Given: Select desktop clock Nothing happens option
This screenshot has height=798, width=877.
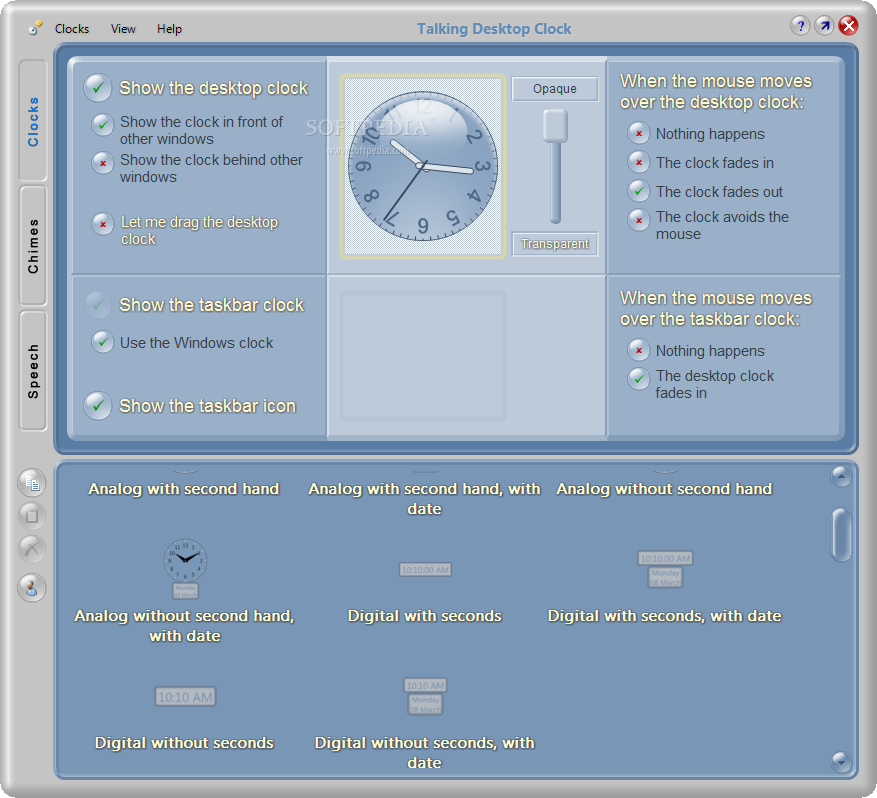Looking at the screenshot, I should (x=639, y=133).
